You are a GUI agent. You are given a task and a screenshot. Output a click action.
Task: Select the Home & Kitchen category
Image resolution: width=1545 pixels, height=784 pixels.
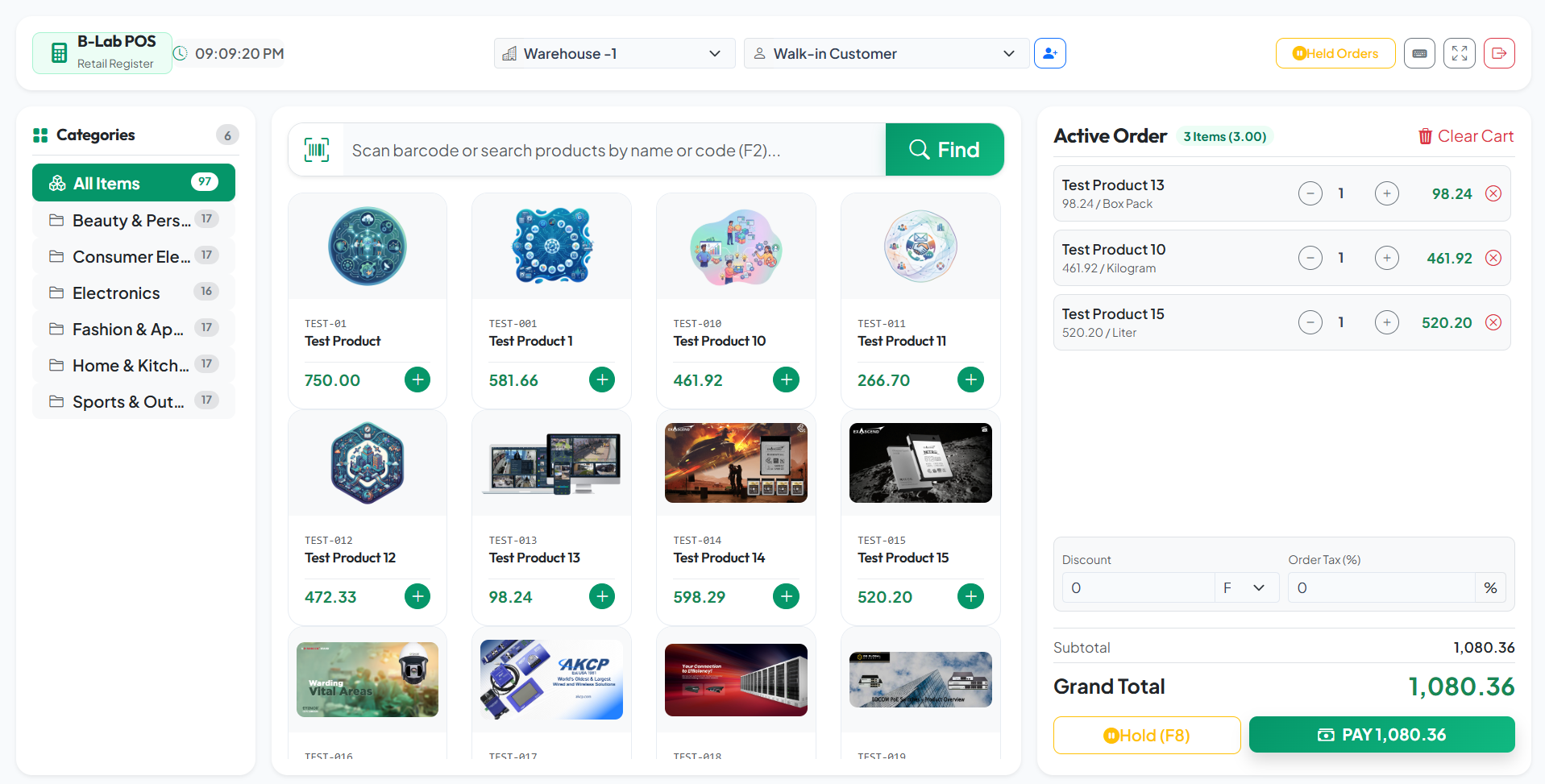[134, 365]
